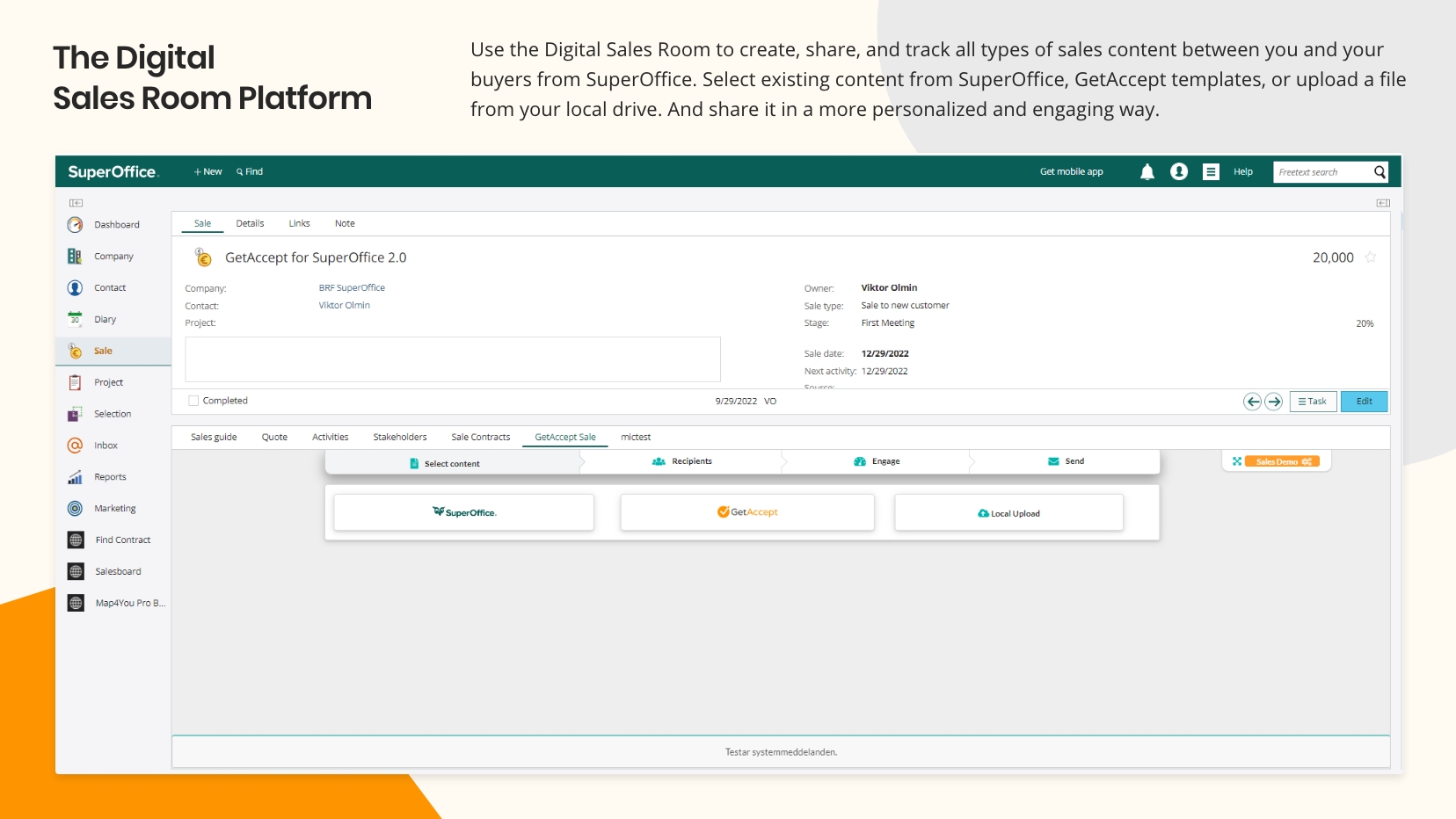The width and height of the screenshot is (1456, 819).
Task: Open the Help menu
Action: coord(1242,172)
